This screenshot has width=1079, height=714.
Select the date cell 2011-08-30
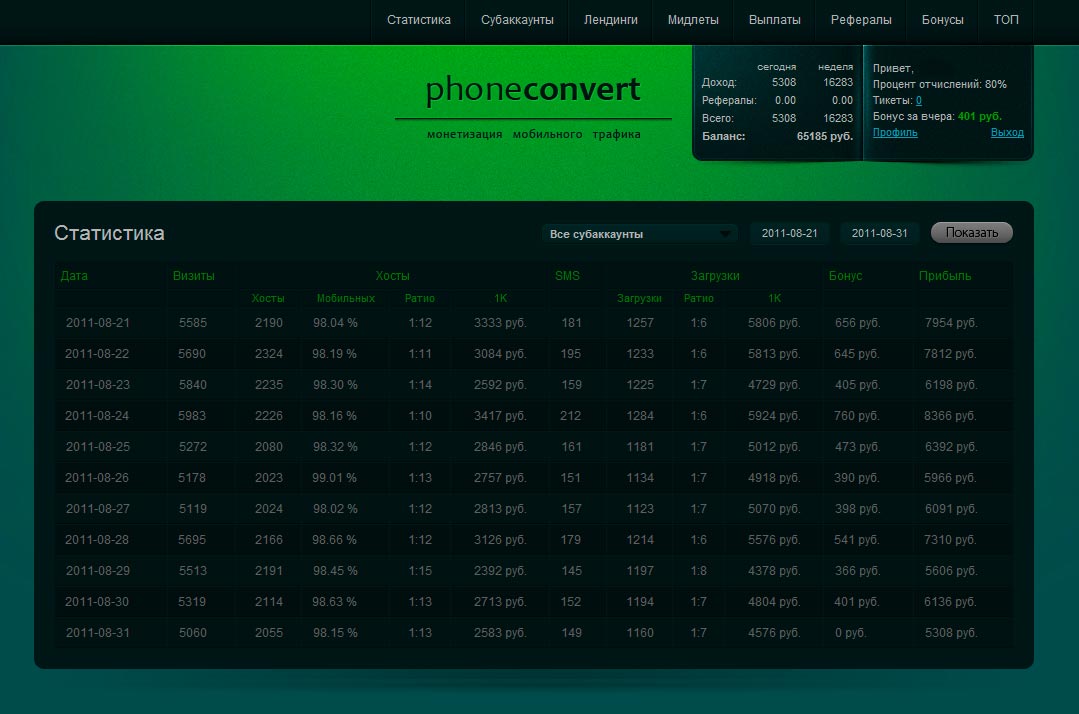[97, 601]
